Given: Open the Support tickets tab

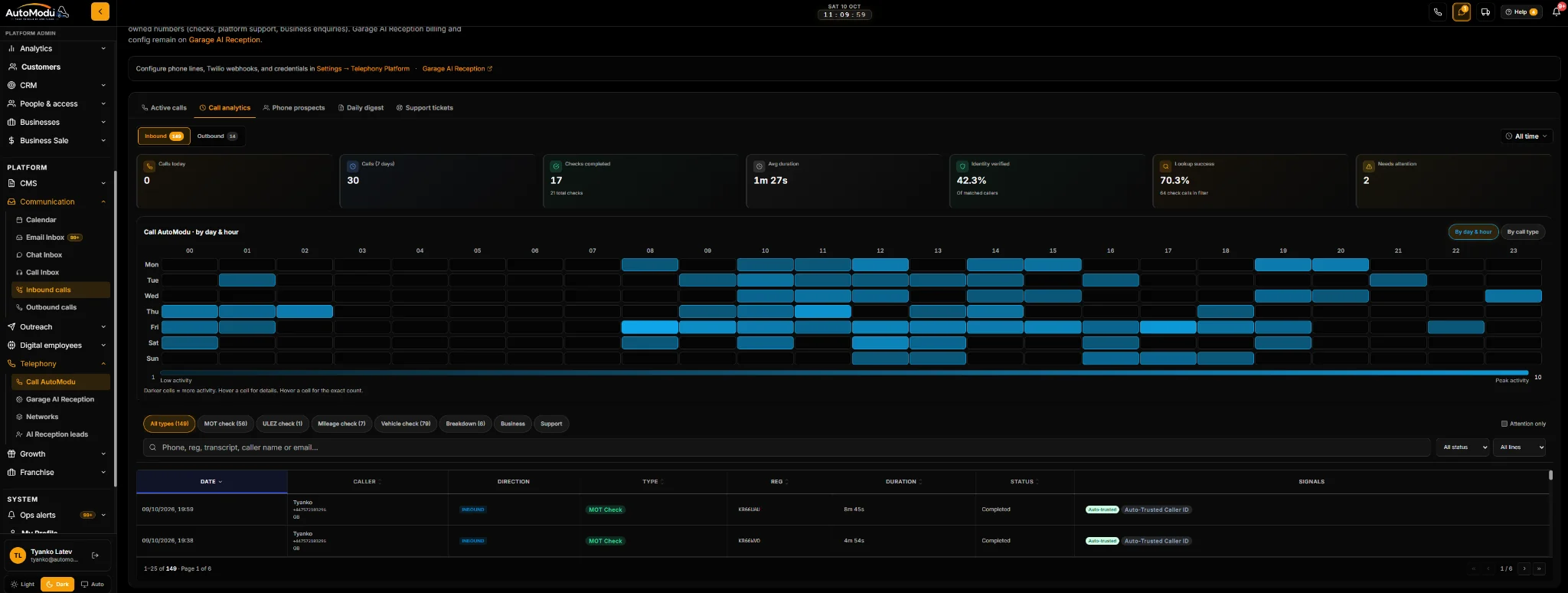Looking at the screenshot, I should pos(425,108).
